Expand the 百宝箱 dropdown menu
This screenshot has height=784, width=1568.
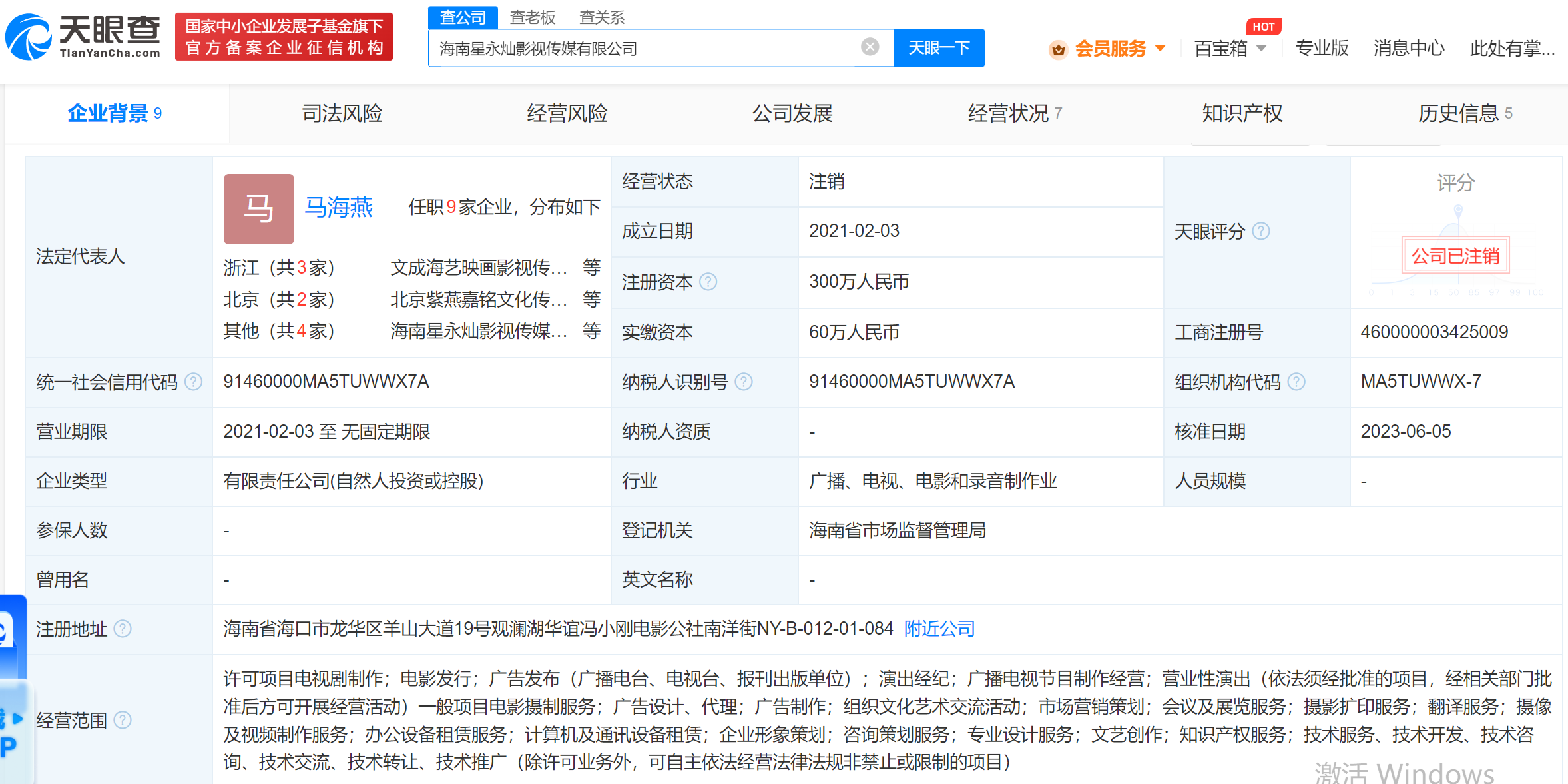[1261, 48]
